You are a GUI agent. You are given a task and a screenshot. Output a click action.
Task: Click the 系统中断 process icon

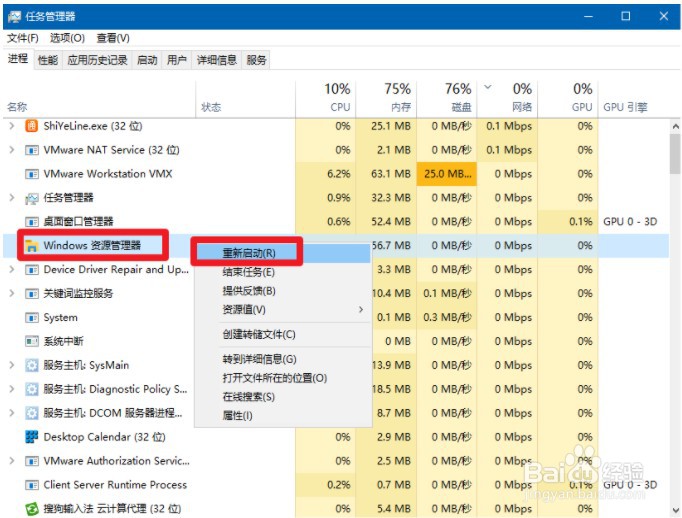[32, 341]
